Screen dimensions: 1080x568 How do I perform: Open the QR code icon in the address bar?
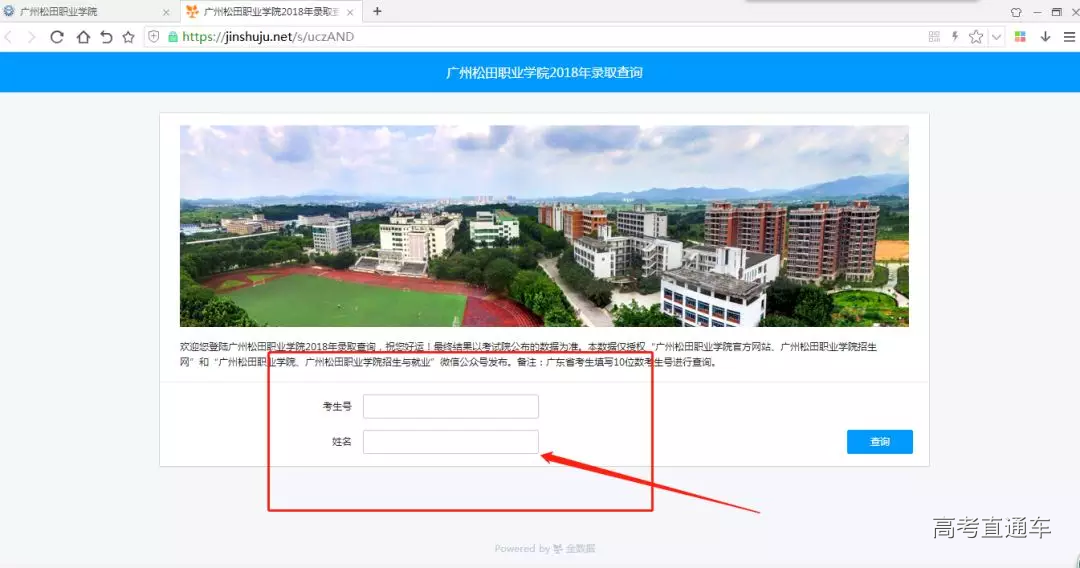934,36
